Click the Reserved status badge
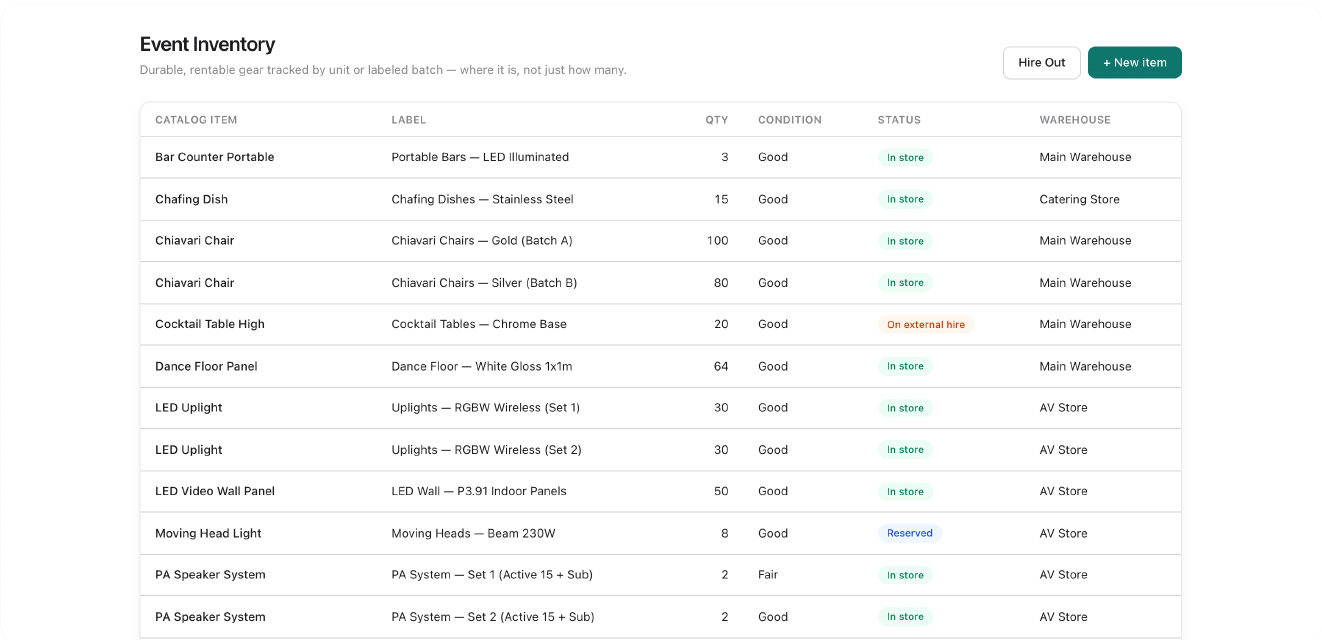The width and height of the screenshot is (1322, 640). coord(910,533)
